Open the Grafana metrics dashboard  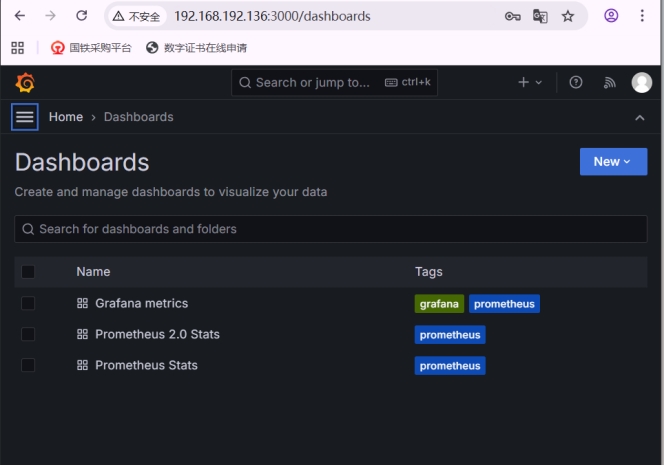click(x=141, y=303)
